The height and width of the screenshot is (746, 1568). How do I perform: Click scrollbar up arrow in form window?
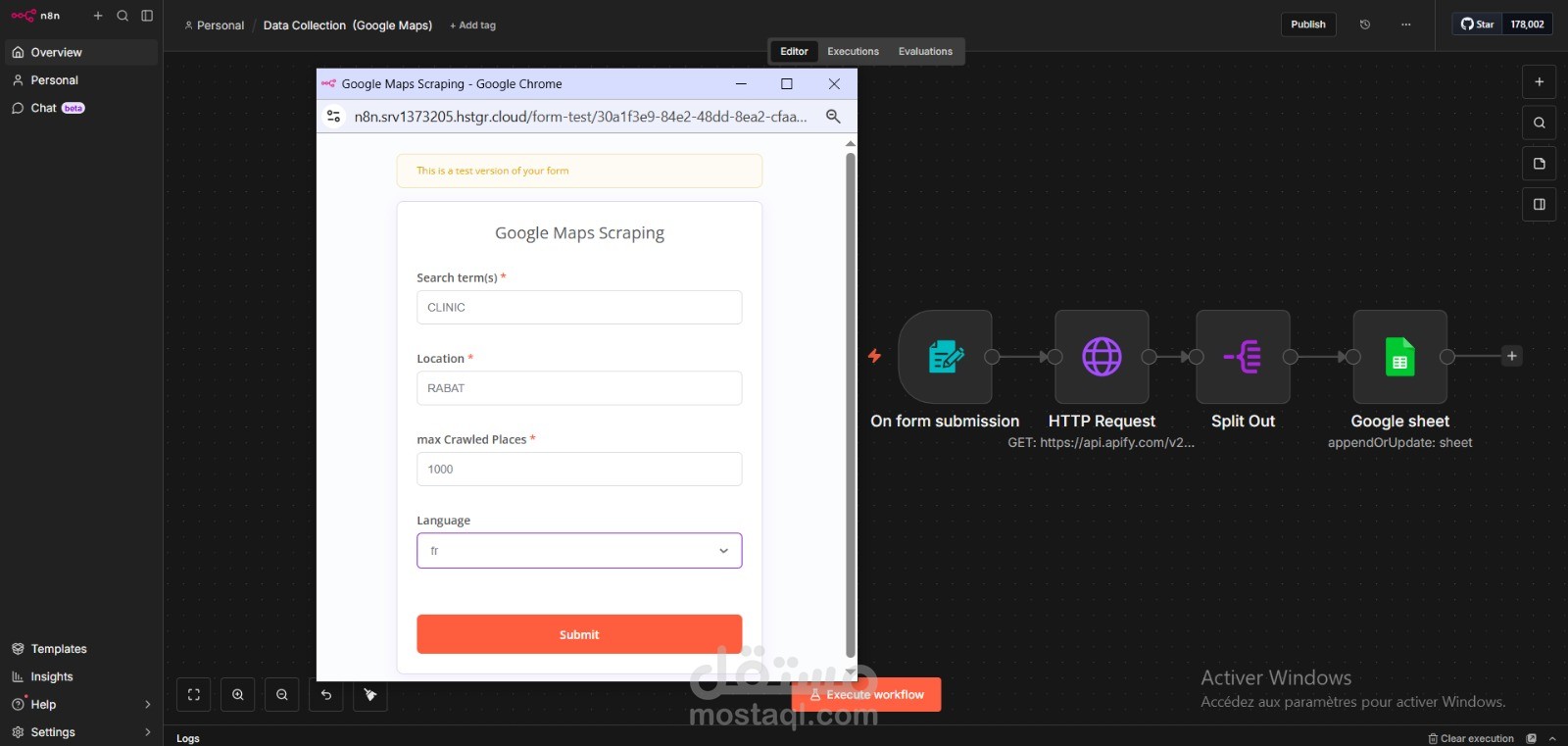pos(851,143)
